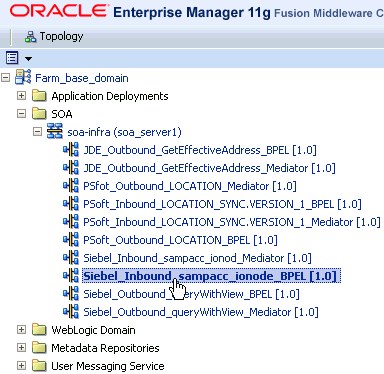
Task: Open JDE_Outbound_GetEffectiveAddress_BPEL [1.0] composite
Action: point(200,150)
